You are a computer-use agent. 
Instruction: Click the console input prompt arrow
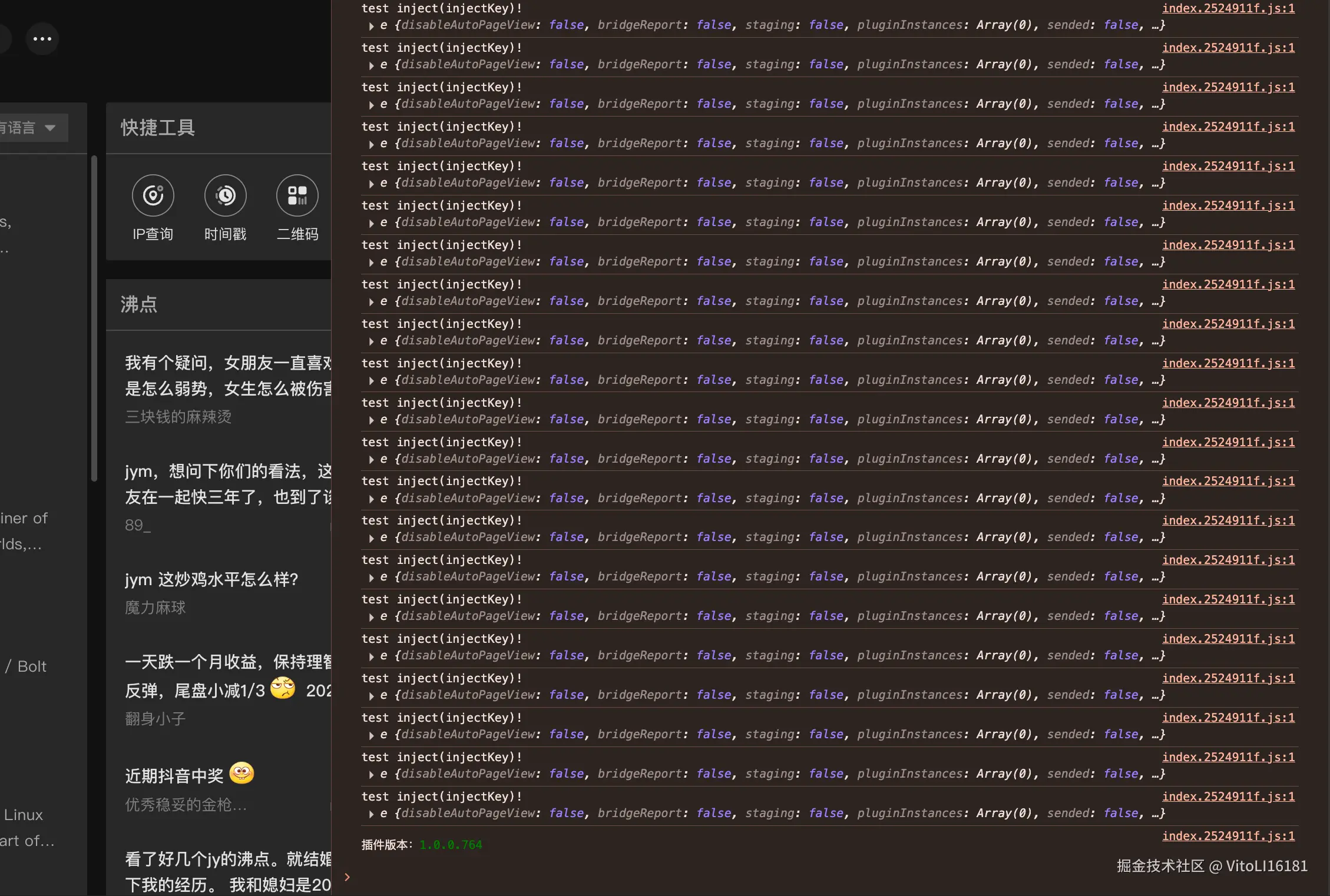coord(347,877)
